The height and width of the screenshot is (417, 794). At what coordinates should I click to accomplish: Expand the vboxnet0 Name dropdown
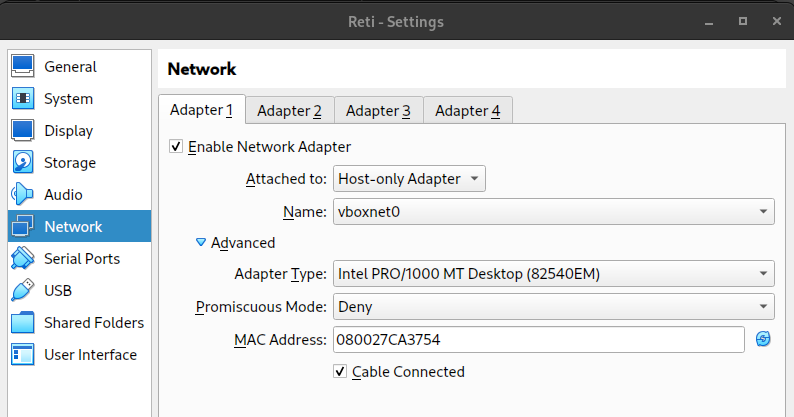(x=553, y=211)
